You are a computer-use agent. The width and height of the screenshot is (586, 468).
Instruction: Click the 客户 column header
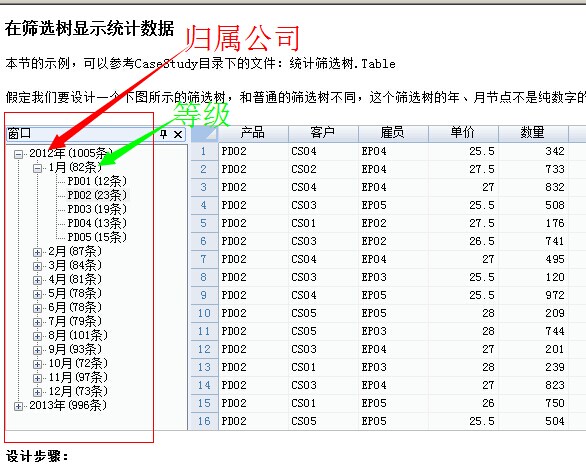click(323, 133)
